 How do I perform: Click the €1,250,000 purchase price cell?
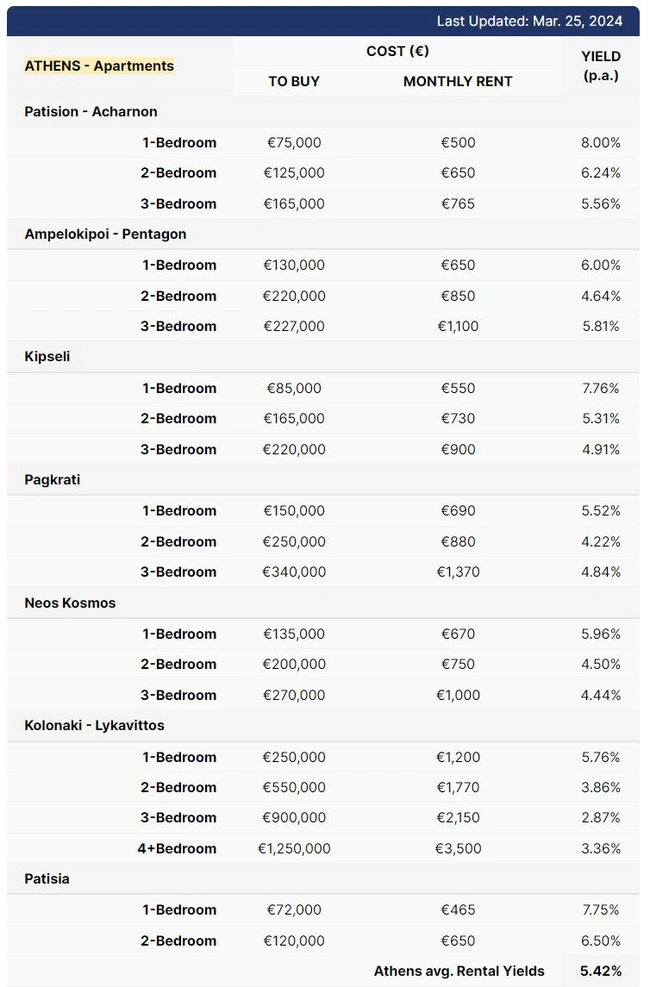pyautogui.click(x=294, y=848)
